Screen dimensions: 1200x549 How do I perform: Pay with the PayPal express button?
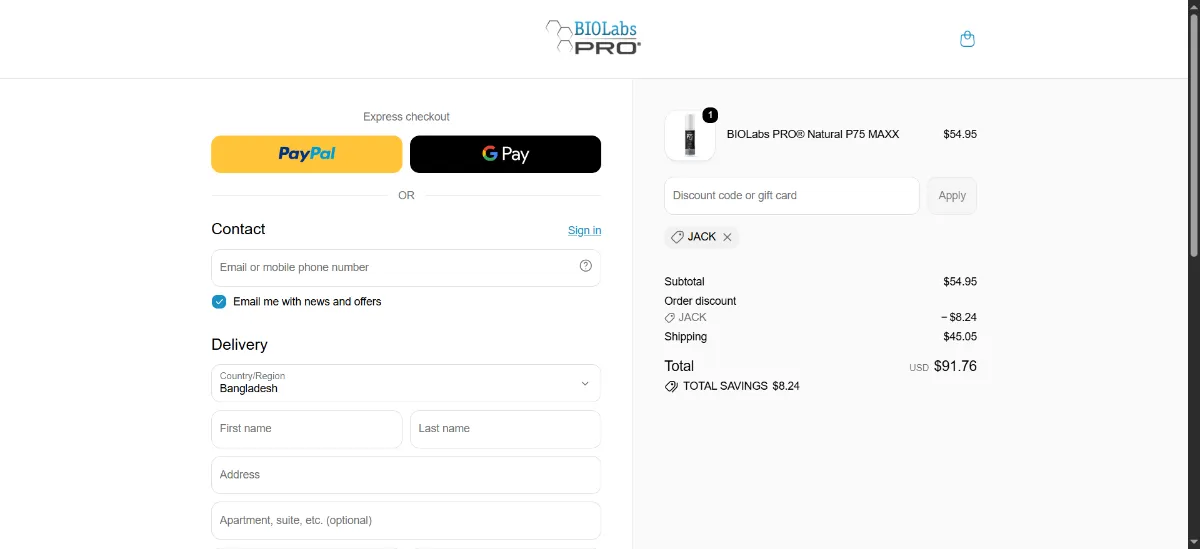click(306, 154)
